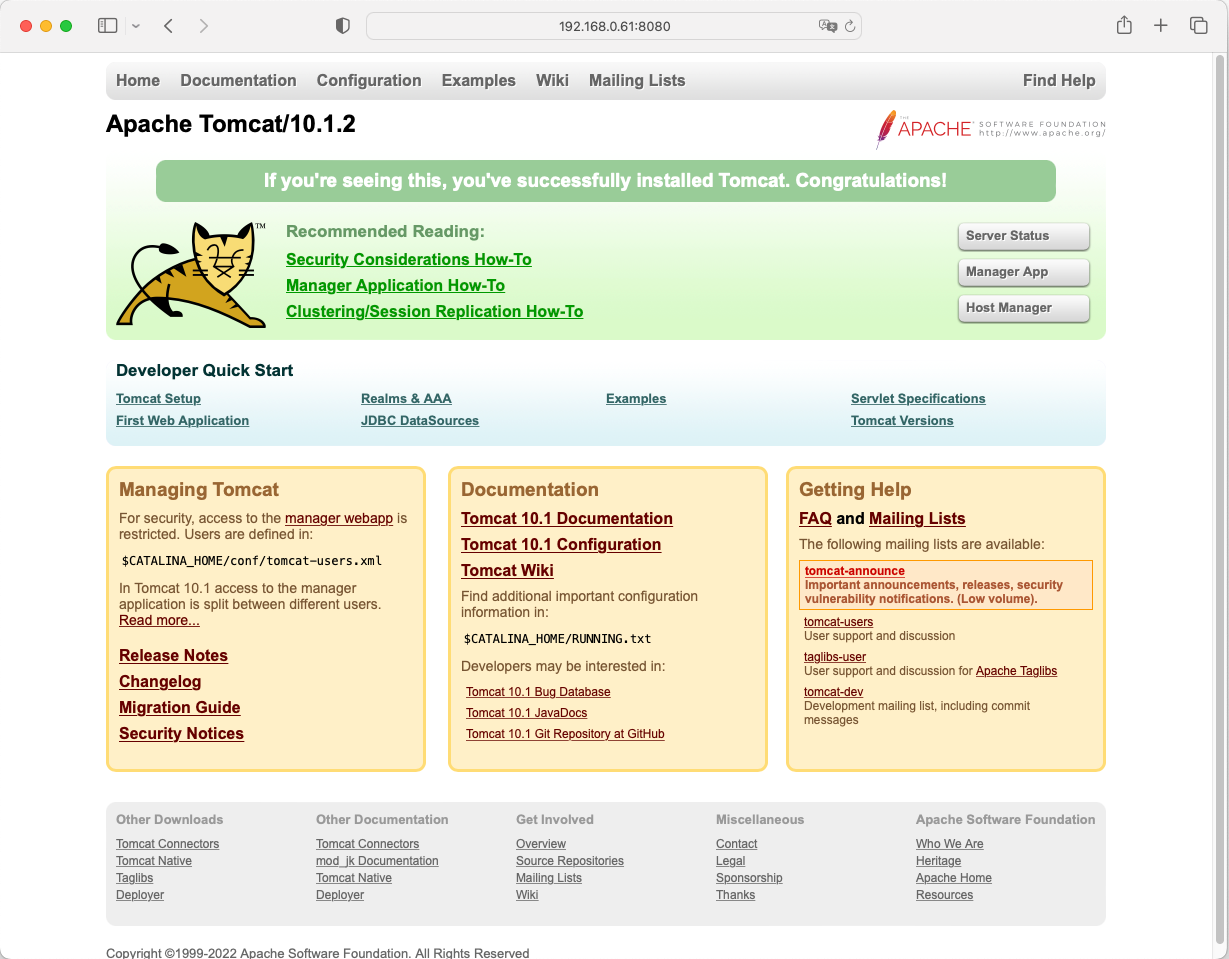This screenshot has height=959, width=1229.
Task: Open the Tomcat Wiki link
Action: point(507,570)
